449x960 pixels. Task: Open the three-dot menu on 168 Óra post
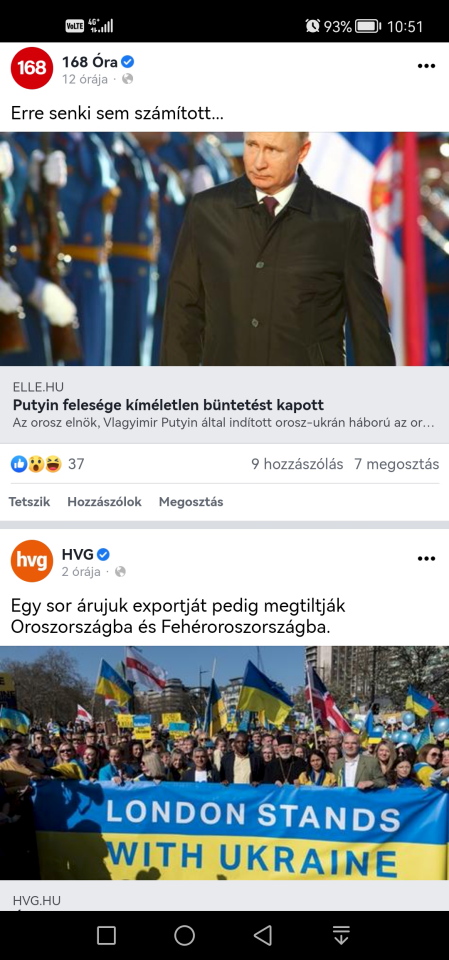point(426,66)
